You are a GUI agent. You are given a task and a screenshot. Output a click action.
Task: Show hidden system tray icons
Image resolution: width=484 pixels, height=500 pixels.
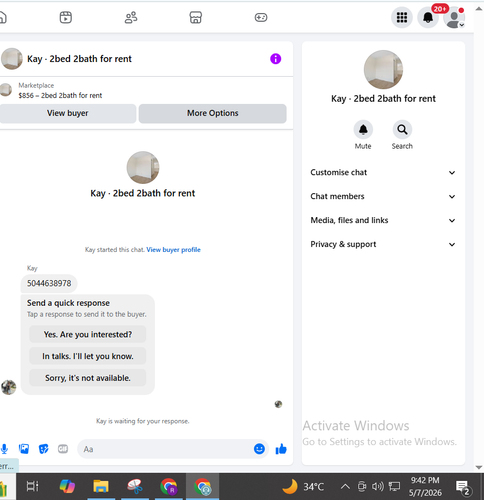[x=345, y=487]
